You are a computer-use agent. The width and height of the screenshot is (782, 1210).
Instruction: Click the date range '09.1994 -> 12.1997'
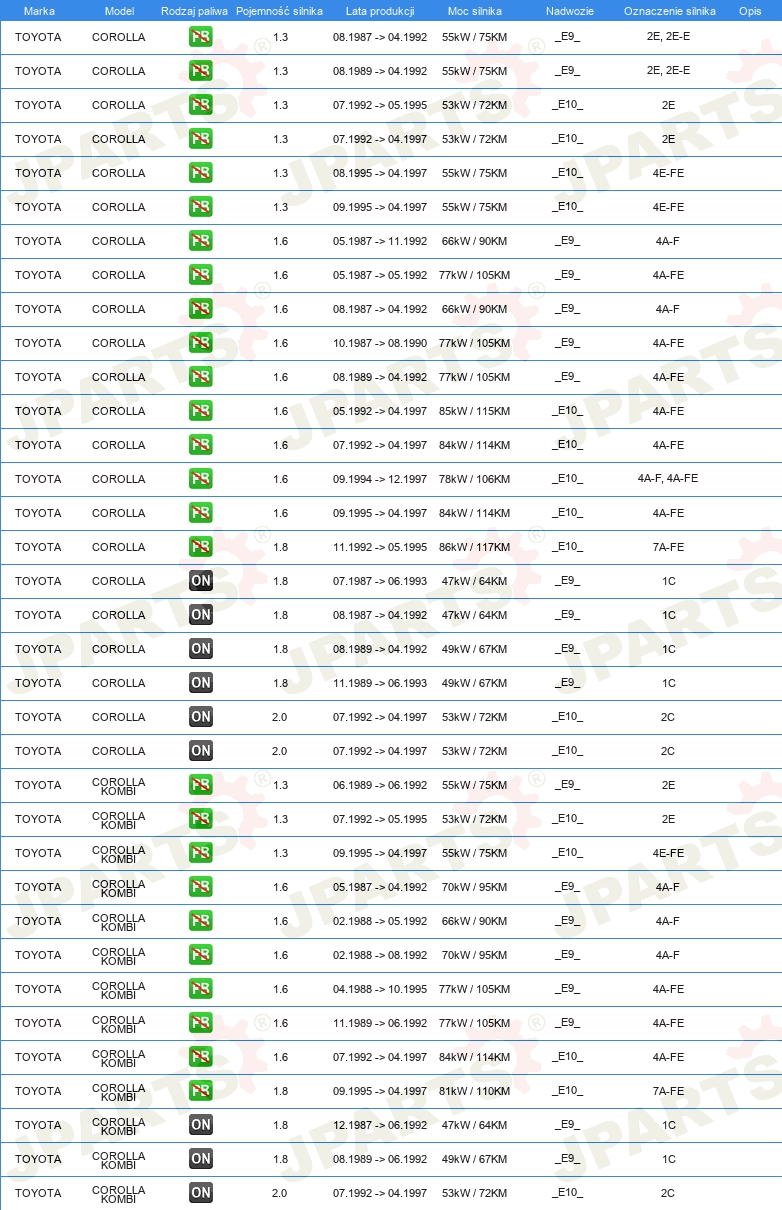pyautogui.click(x=380, y=479)
